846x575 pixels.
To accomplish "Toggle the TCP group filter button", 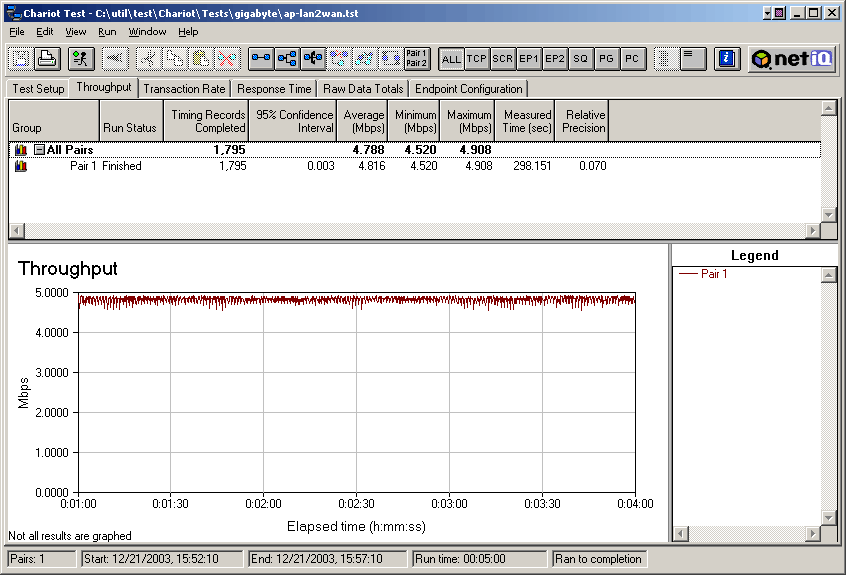I will [477, 59].
